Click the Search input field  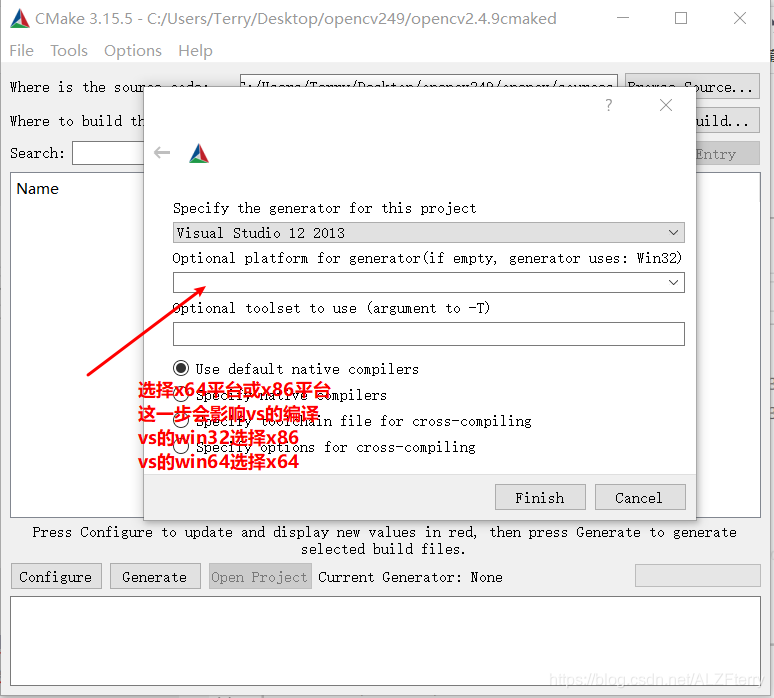click(x=108, y=153)
